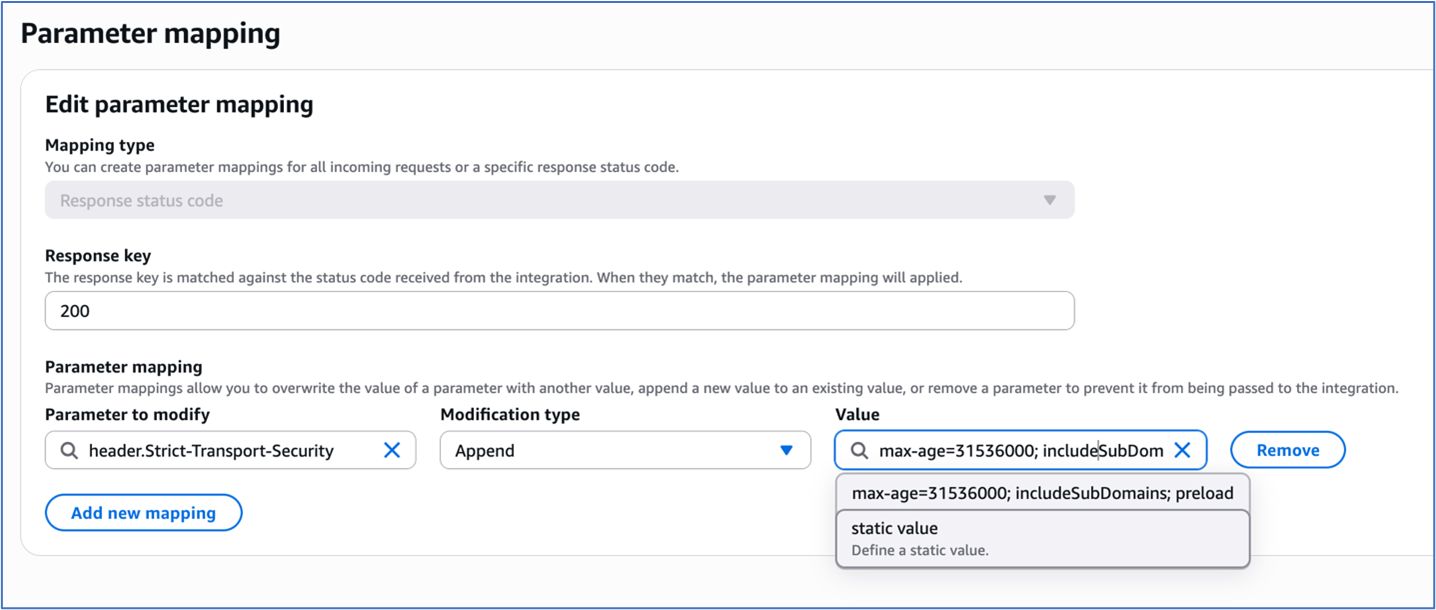Click the X beside max-age=31536000 value text
Image resolution: width=1436 pixels, height=610 pixels.
pos(1182,450)
